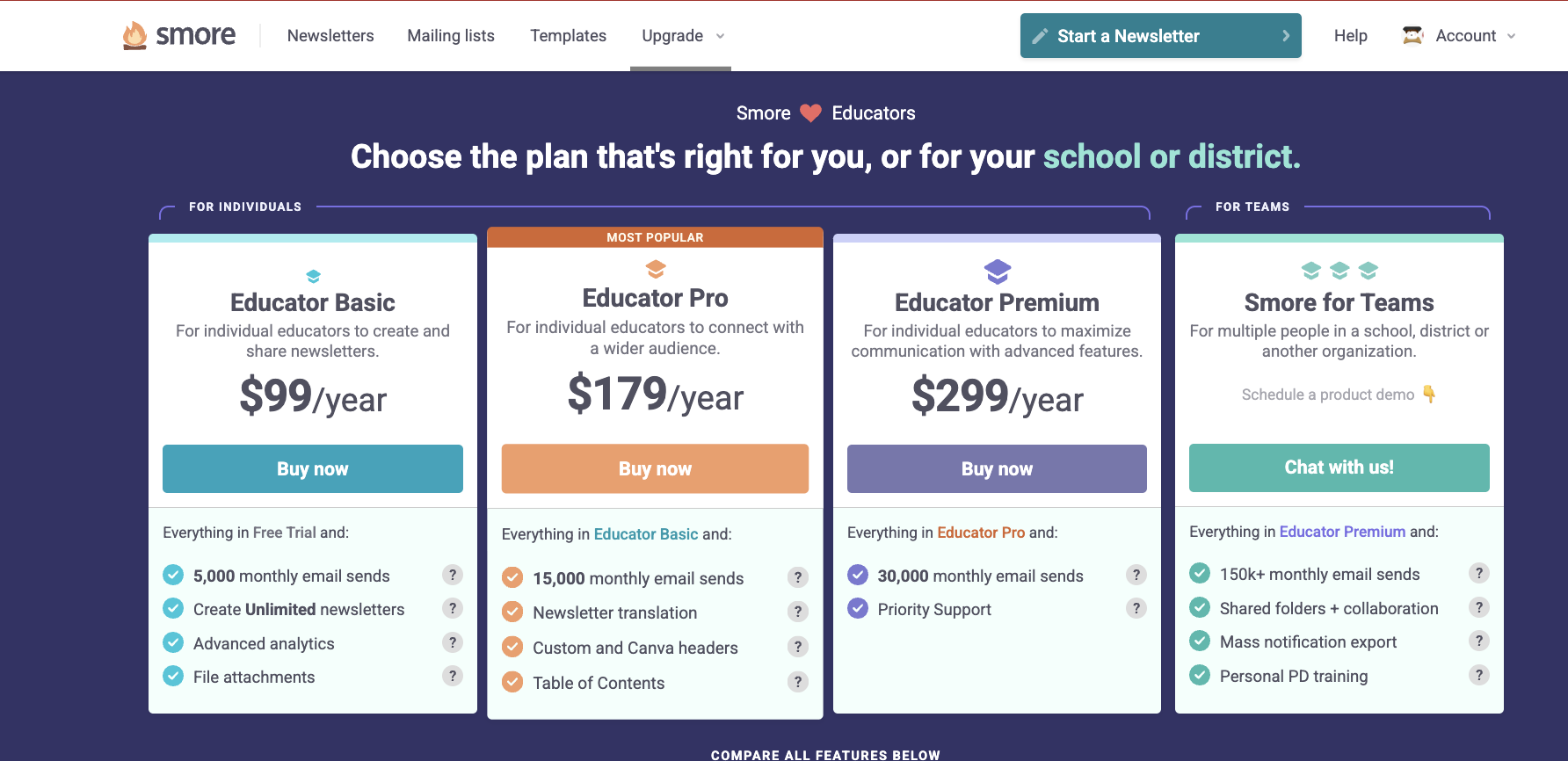Click the Account avatar icon

tap(1412, 35)
